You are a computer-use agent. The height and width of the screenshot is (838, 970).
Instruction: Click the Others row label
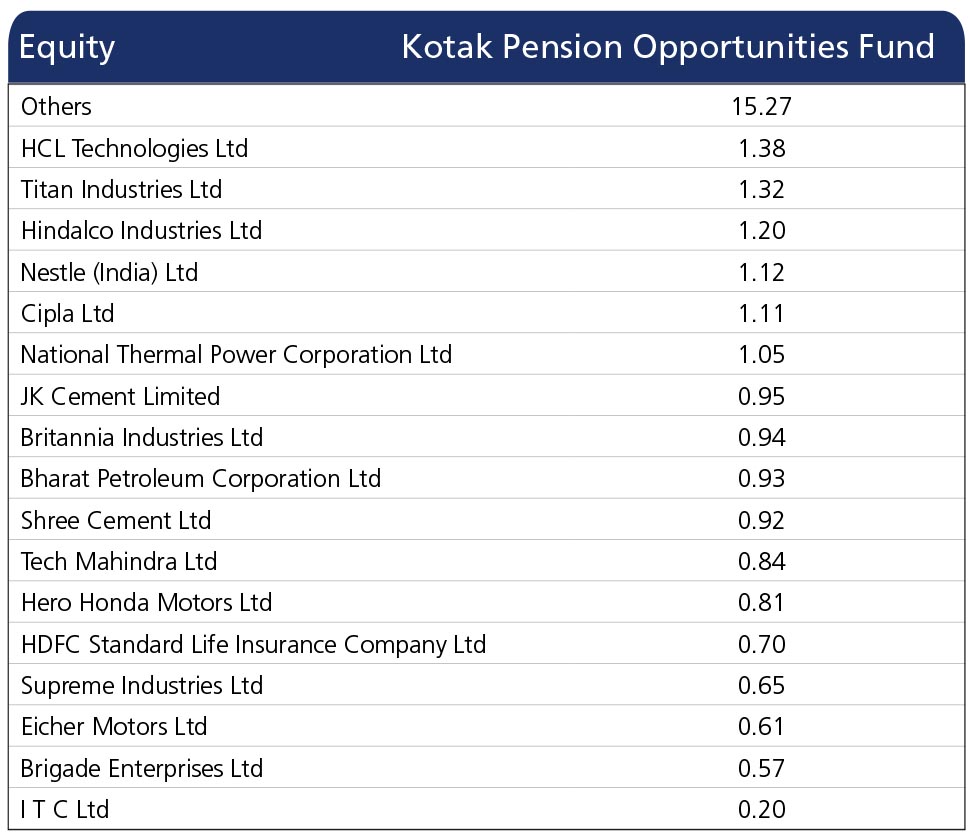56,106
